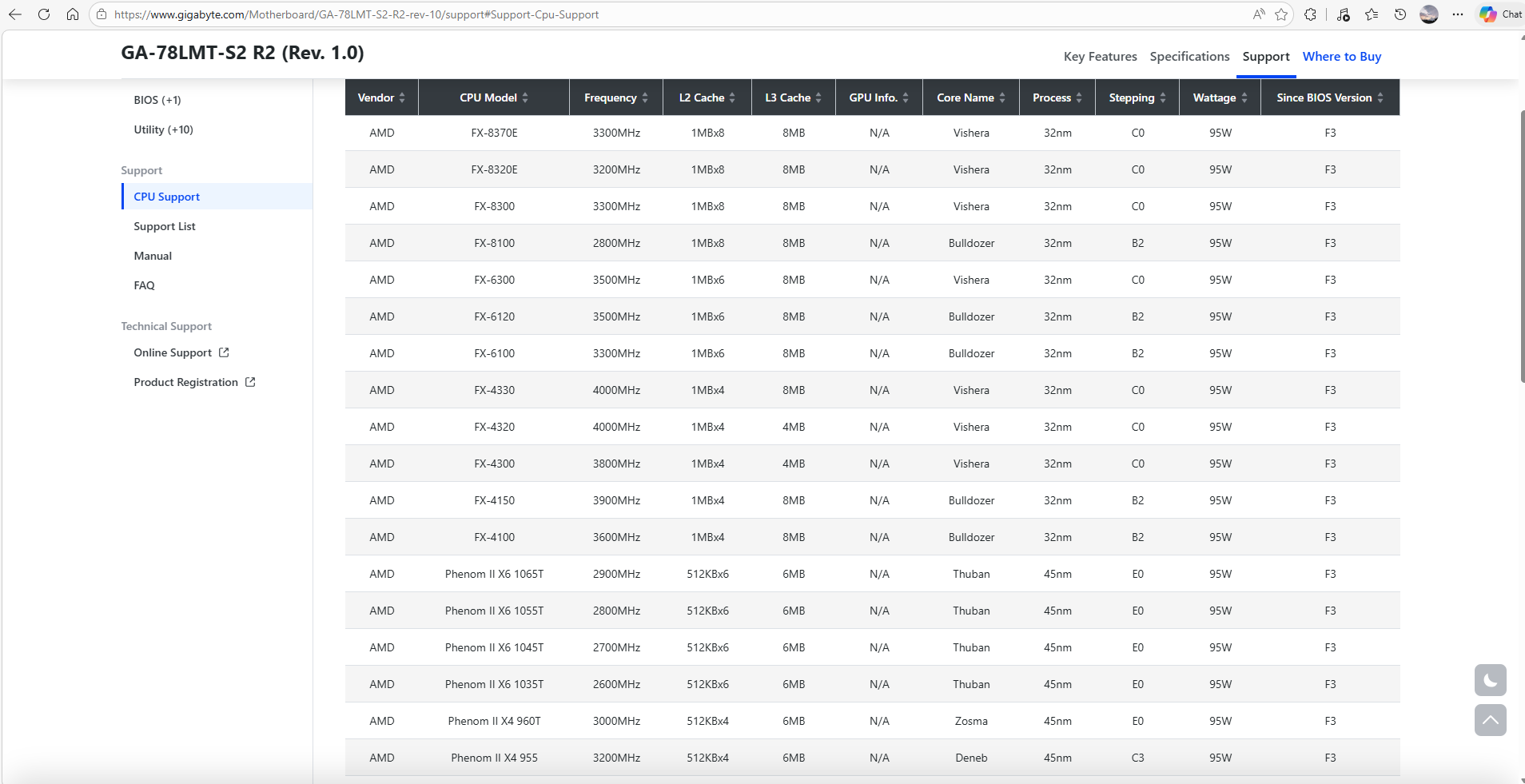Open Copilot Chat sidebar
This screenshot has width=1525, height=784.
pos(1500,14)
